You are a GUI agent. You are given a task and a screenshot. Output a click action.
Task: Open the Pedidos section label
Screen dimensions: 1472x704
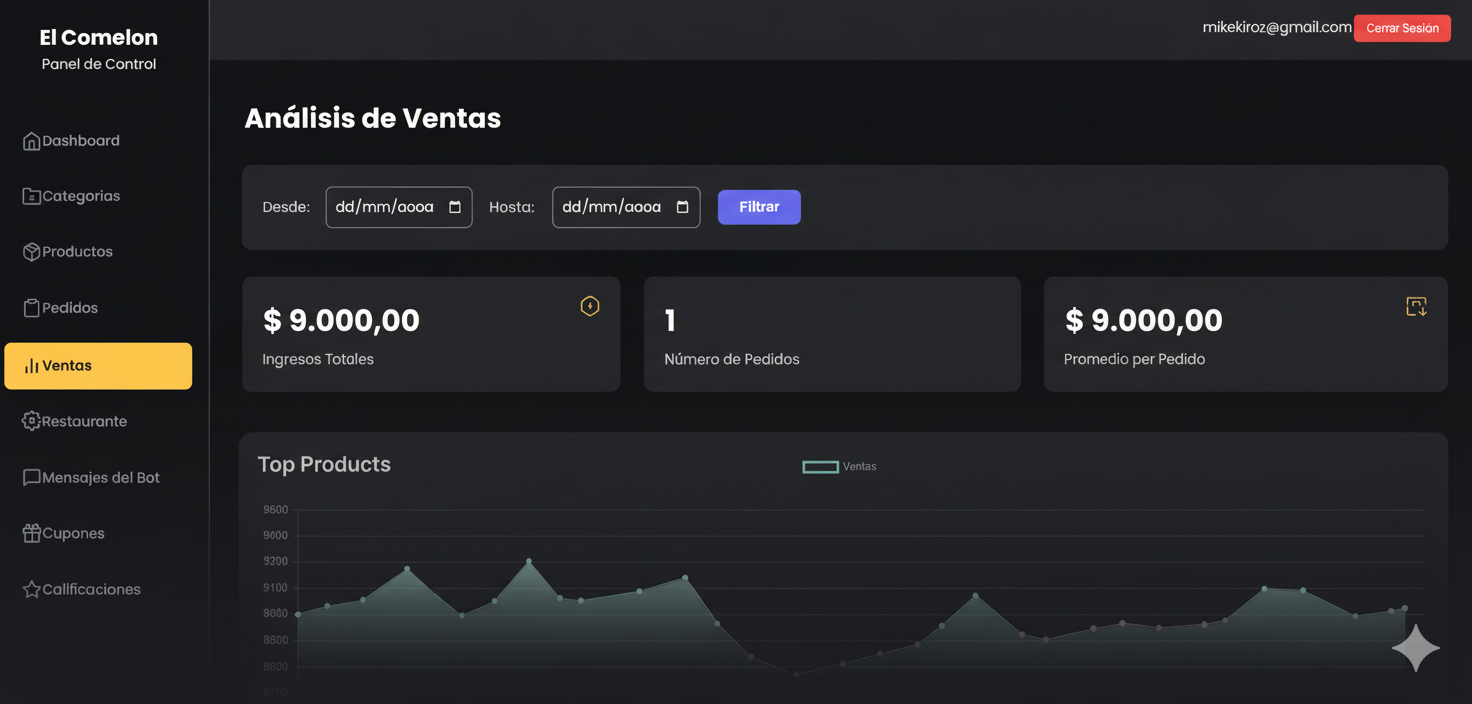(x=70, y=308)
